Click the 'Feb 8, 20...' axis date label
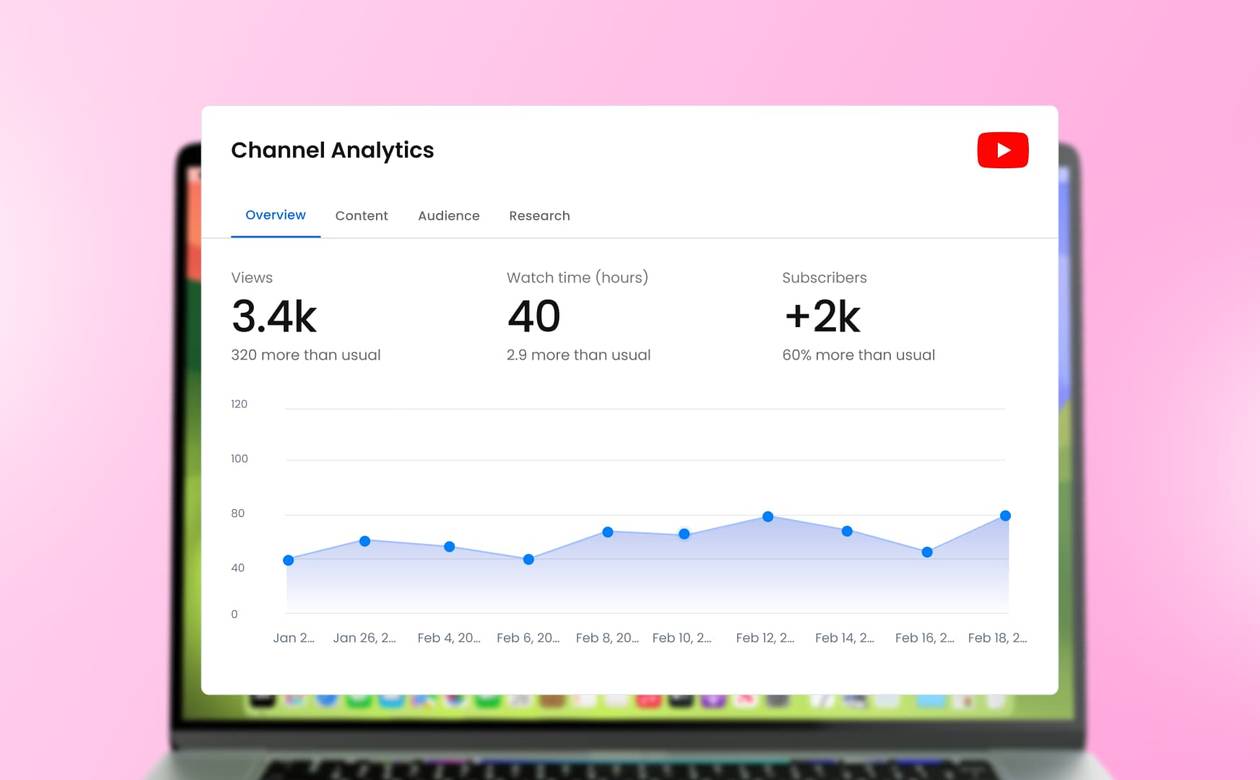 [608, 638]
